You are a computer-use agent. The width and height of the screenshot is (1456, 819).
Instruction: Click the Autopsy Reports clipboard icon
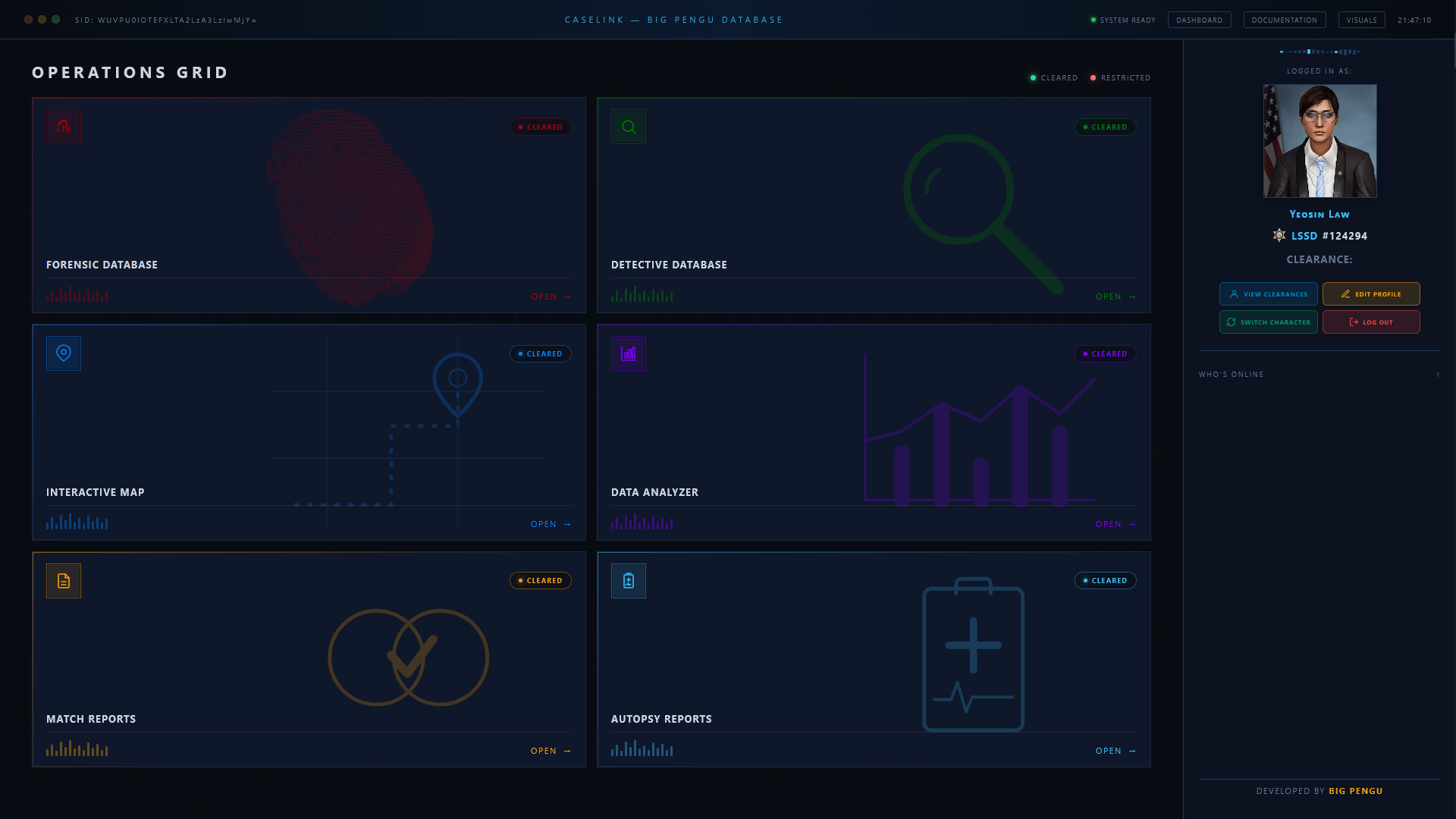629,581
